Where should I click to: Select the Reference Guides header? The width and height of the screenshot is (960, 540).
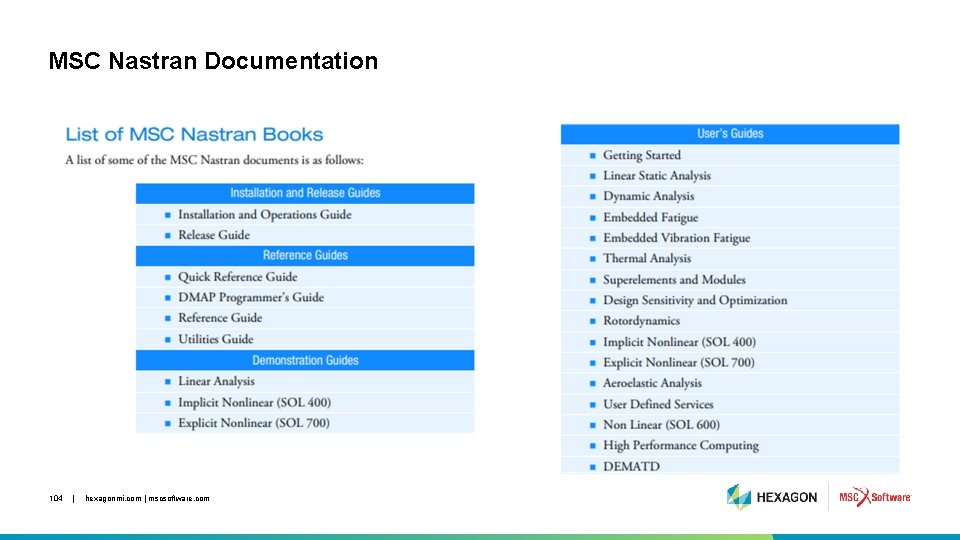click(x=305, y=255)
